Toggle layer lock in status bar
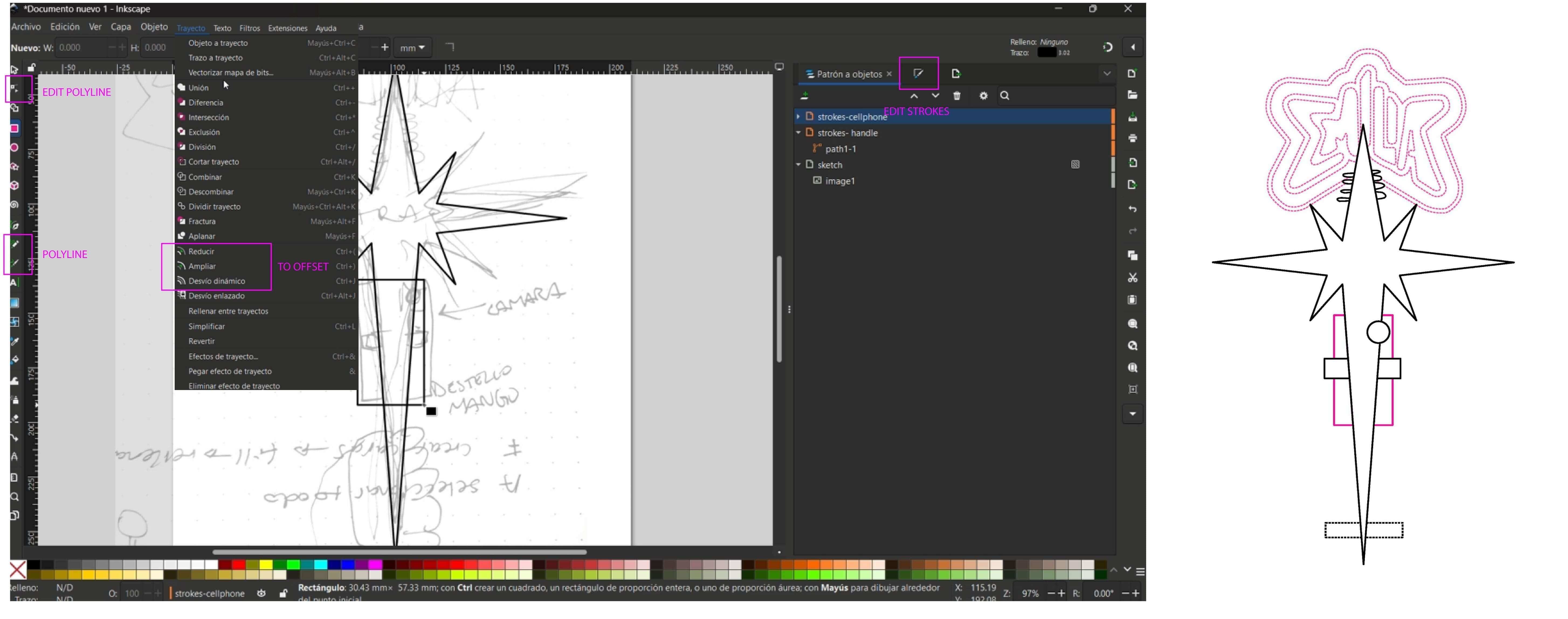Screen dimensions: 1568x619 pos(283,593)
